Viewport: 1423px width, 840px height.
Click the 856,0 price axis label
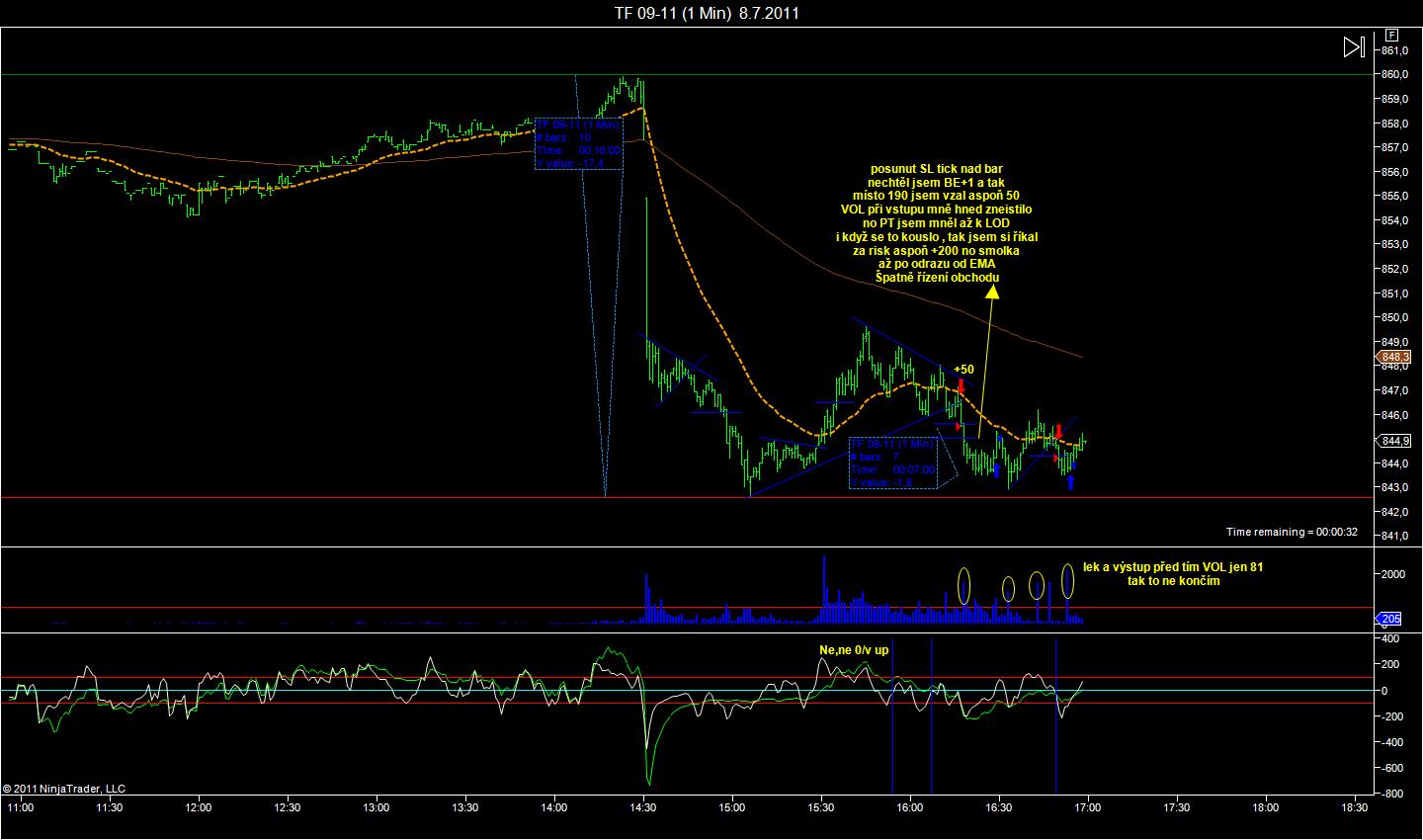tap(1394, 172)
